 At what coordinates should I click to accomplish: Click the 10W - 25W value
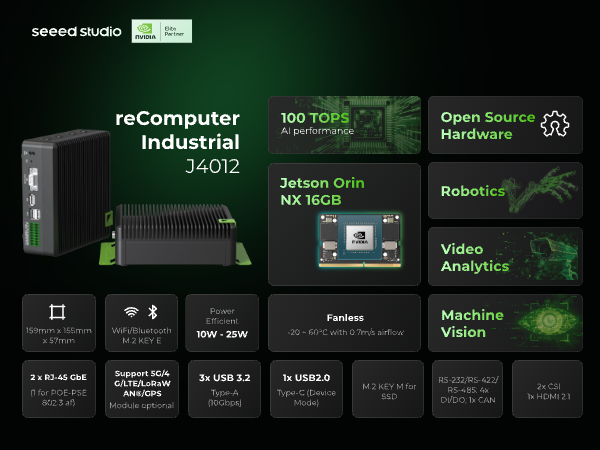coord(222,334)
